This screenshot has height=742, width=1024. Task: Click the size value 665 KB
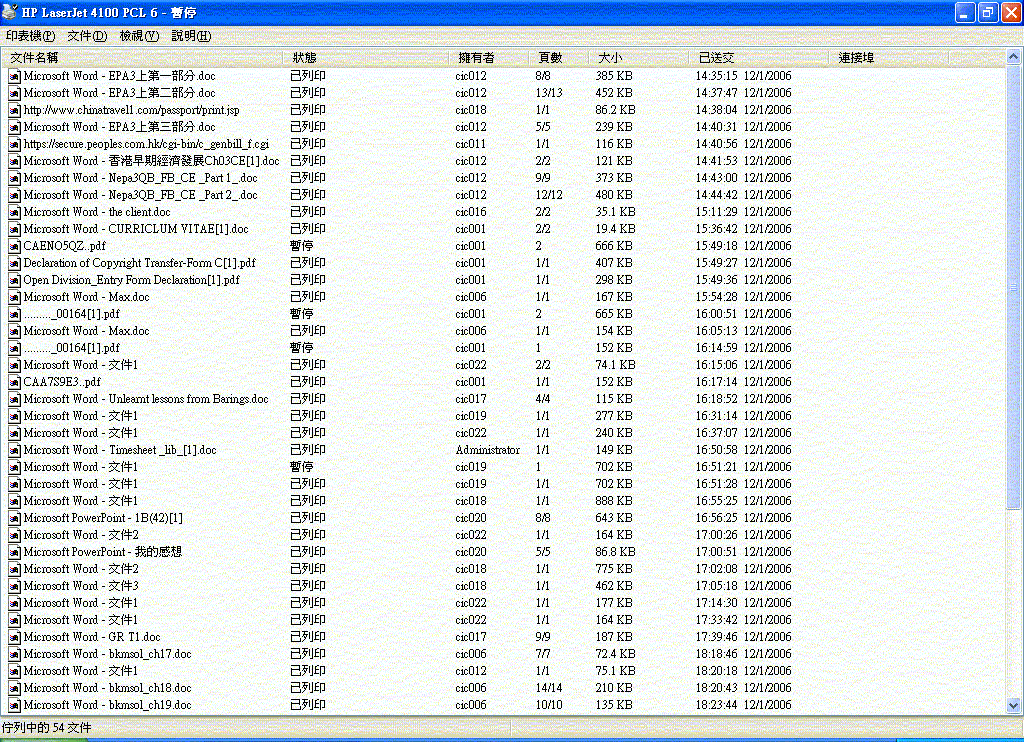[614, 314]
